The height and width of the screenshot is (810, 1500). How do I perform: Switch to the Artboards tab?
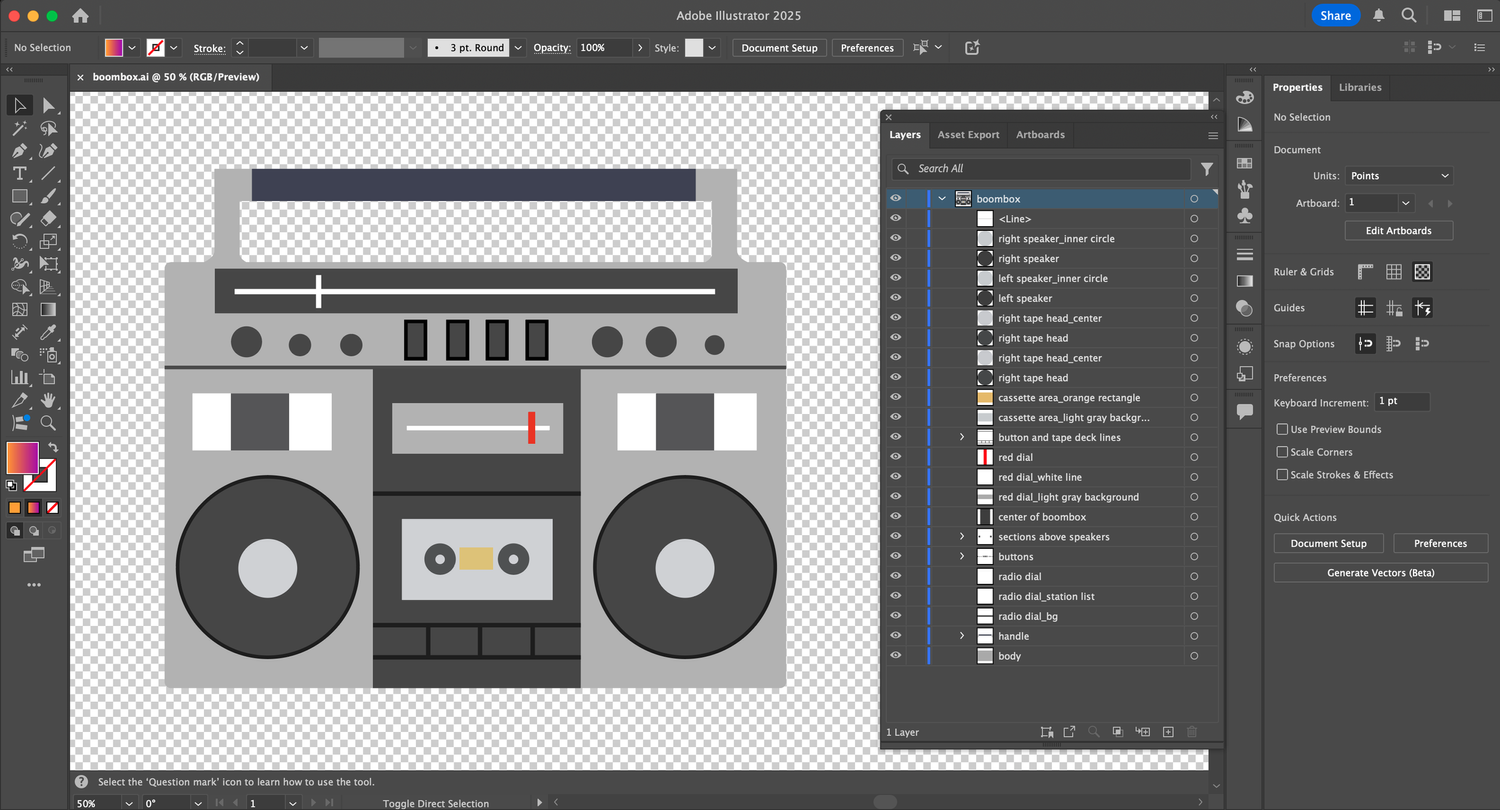point(1040,135)
